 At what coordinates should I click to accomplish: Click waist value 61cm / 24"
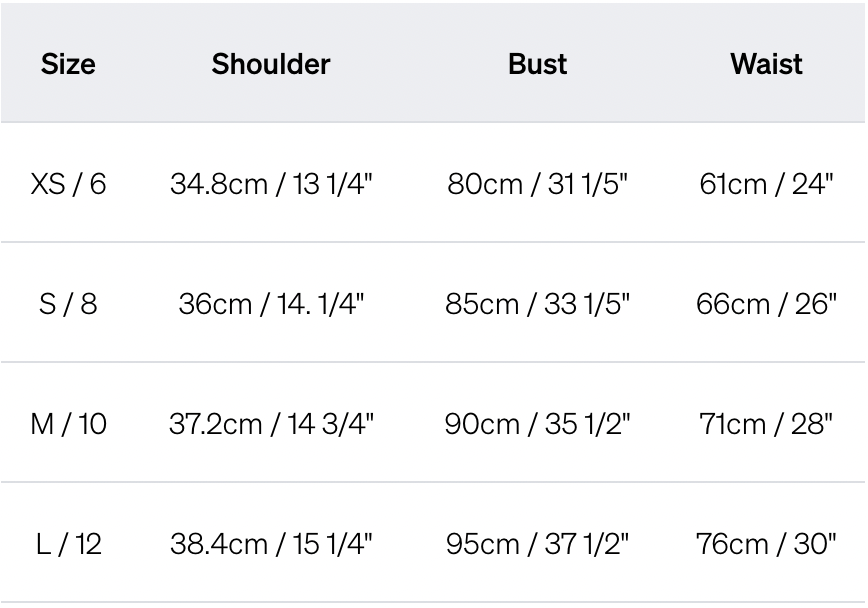coord(766,184)
